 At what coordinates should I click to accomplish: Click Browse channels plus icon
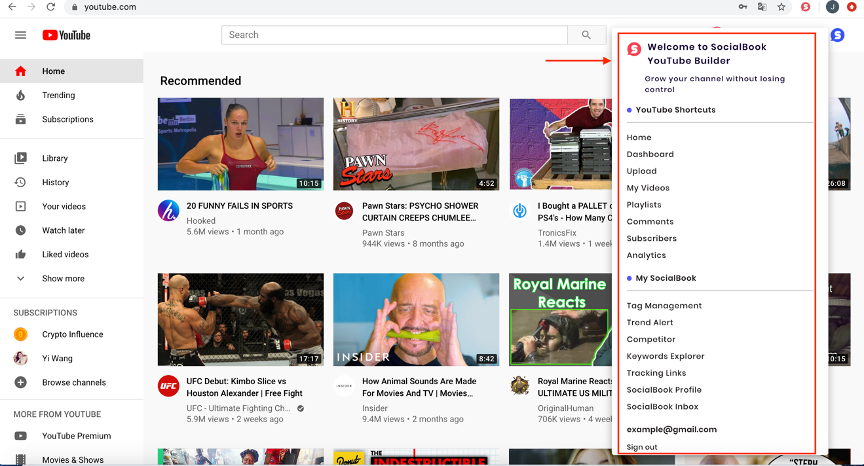pyautogui.click(x=20, y=382)
